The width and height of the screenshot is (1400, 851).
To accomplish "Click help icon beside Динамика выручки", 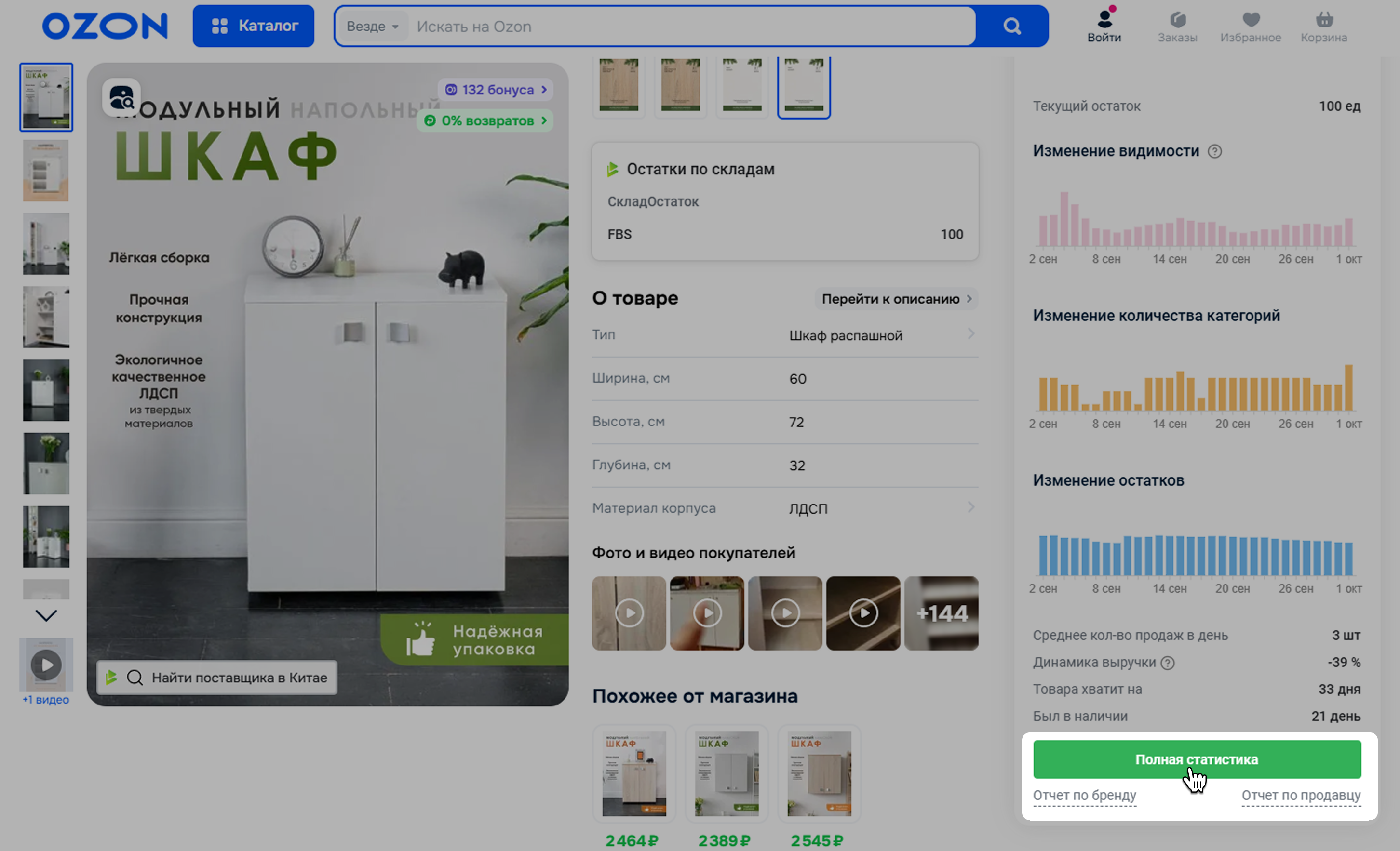I will click(x=1167, y=663).
